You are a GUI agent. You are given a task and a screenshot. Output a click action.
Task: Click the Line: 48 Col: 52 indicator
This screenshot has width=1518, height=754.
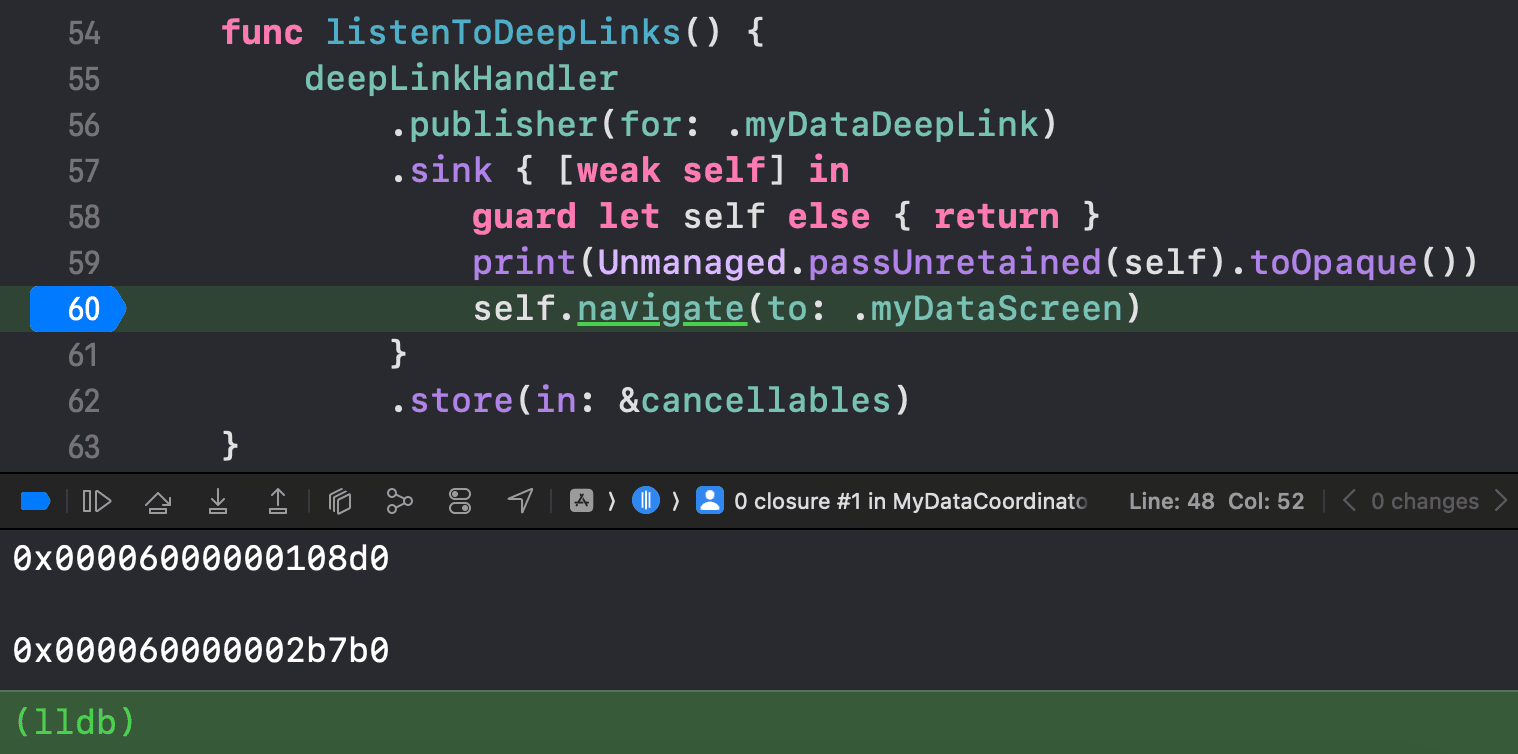click(1216, 501)
